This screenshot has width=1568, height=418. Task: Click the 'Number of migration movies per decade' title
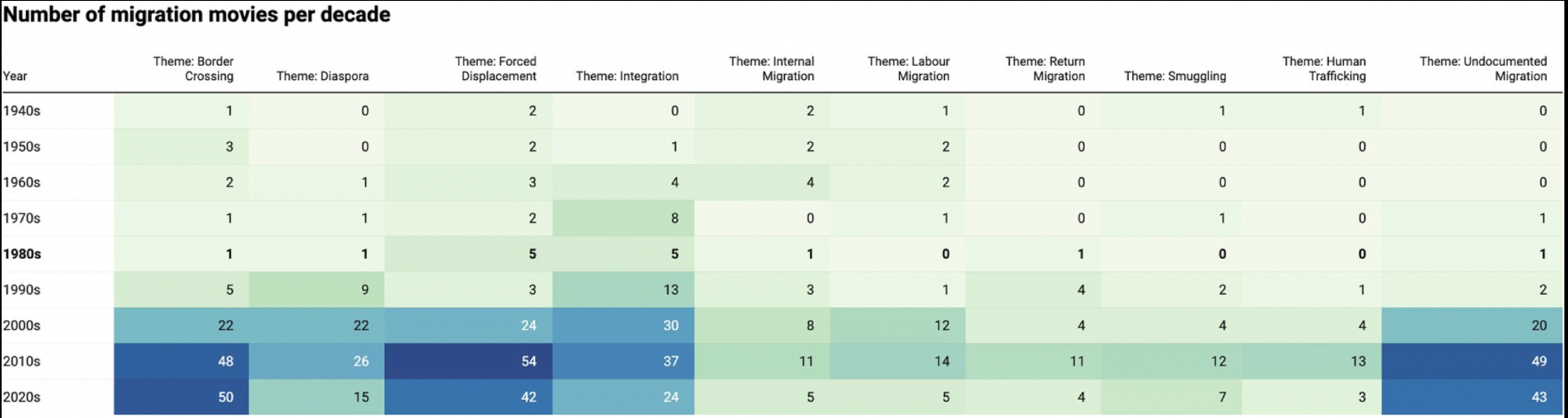coord(197,15)
